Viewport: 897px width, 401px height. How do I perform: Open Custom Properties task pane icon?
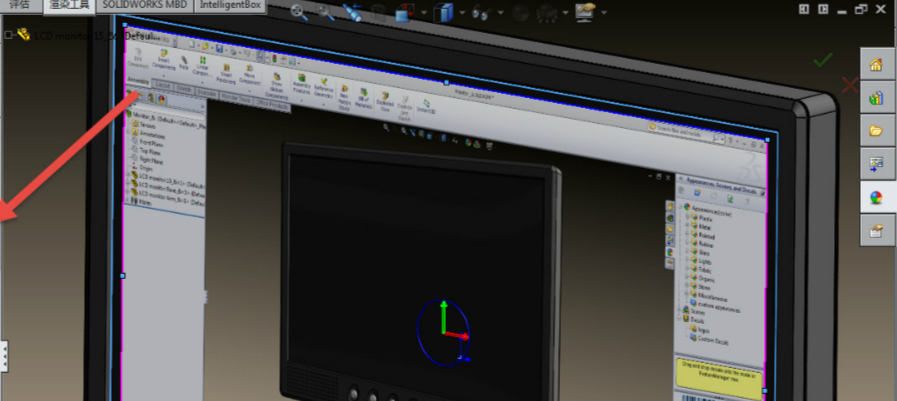pyautogui.click(x=876, y=230)
